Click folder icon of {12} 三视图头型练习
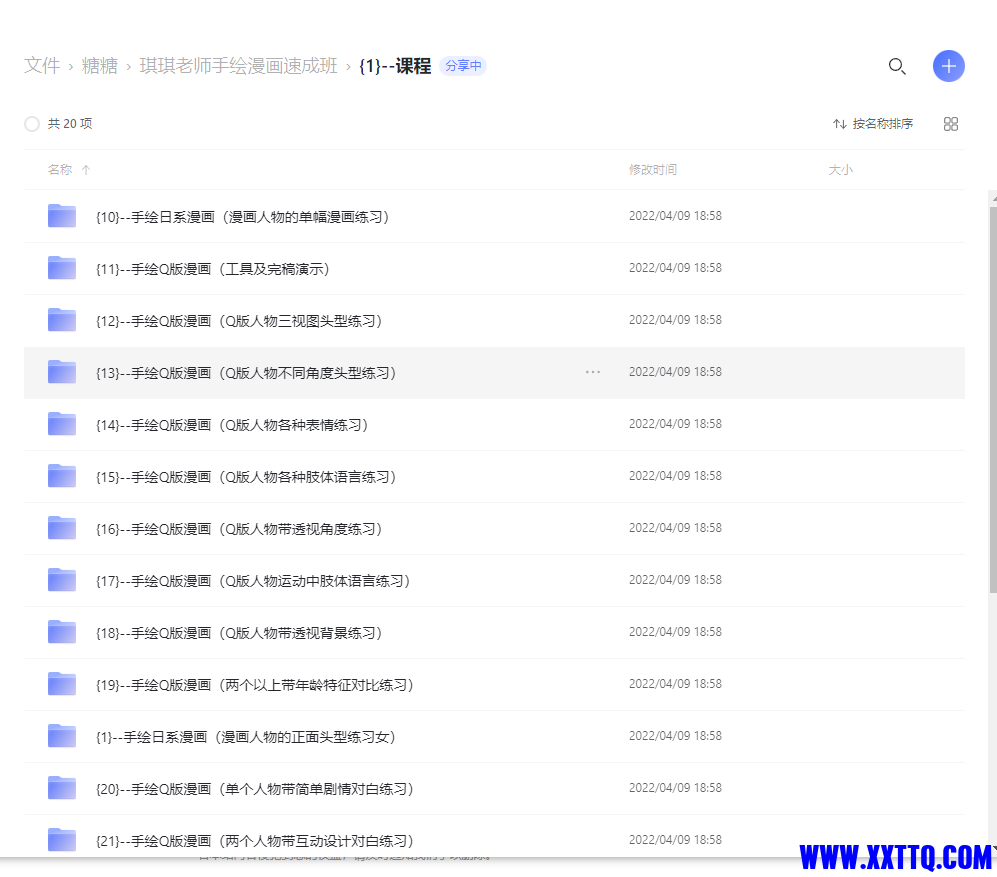 (62, 320)
